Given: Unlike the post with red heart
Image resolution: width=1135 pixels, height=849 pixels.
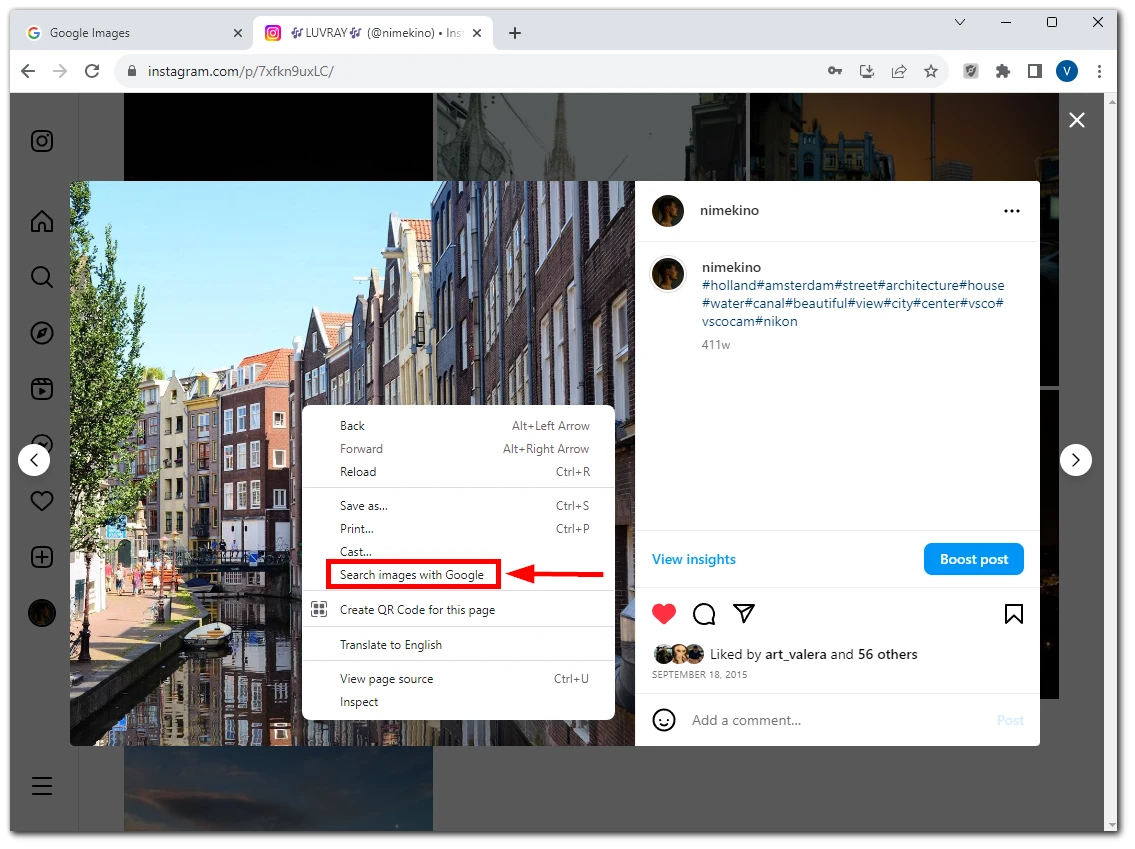Looking at the screenshot, I should coord(664,614).
